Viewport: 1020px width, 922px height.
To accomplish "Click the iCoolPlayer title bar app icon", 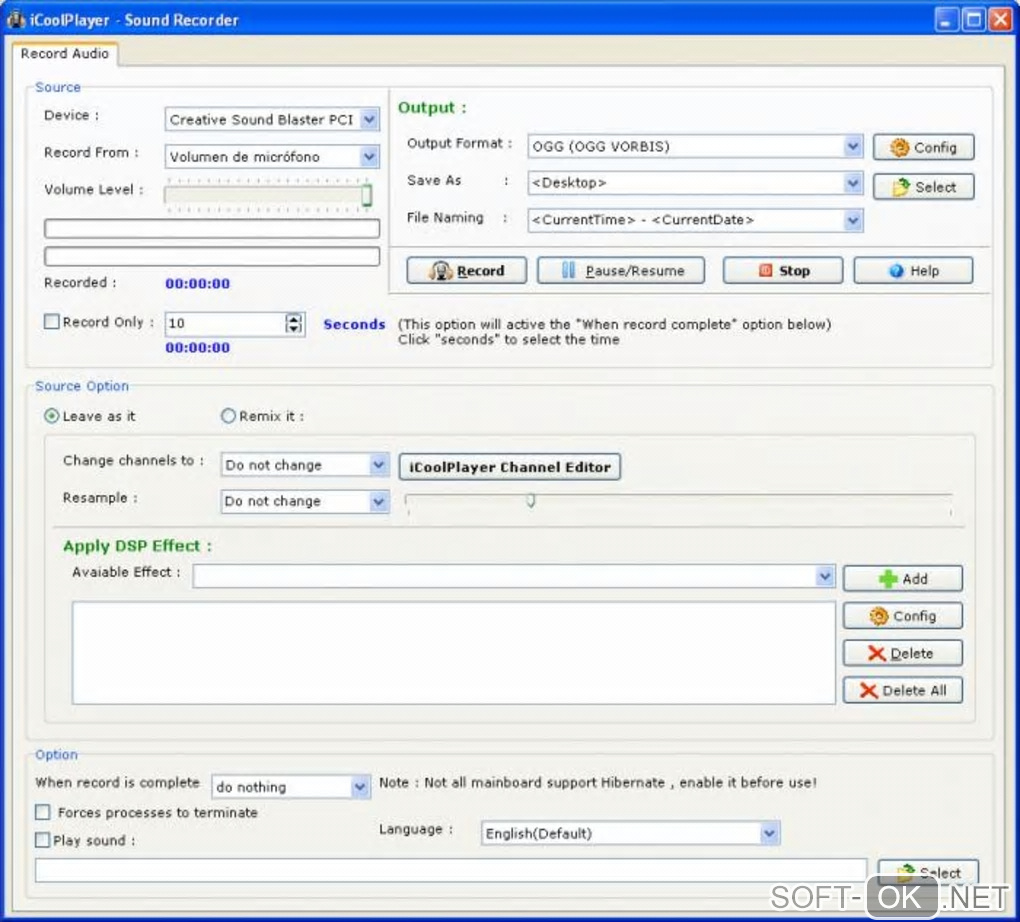I will point(15,19).
